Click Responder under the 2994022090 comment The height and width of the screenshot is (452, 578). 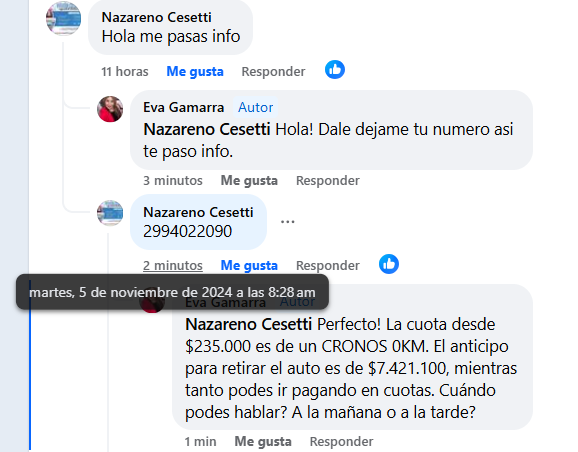click(x=328, y=265)
